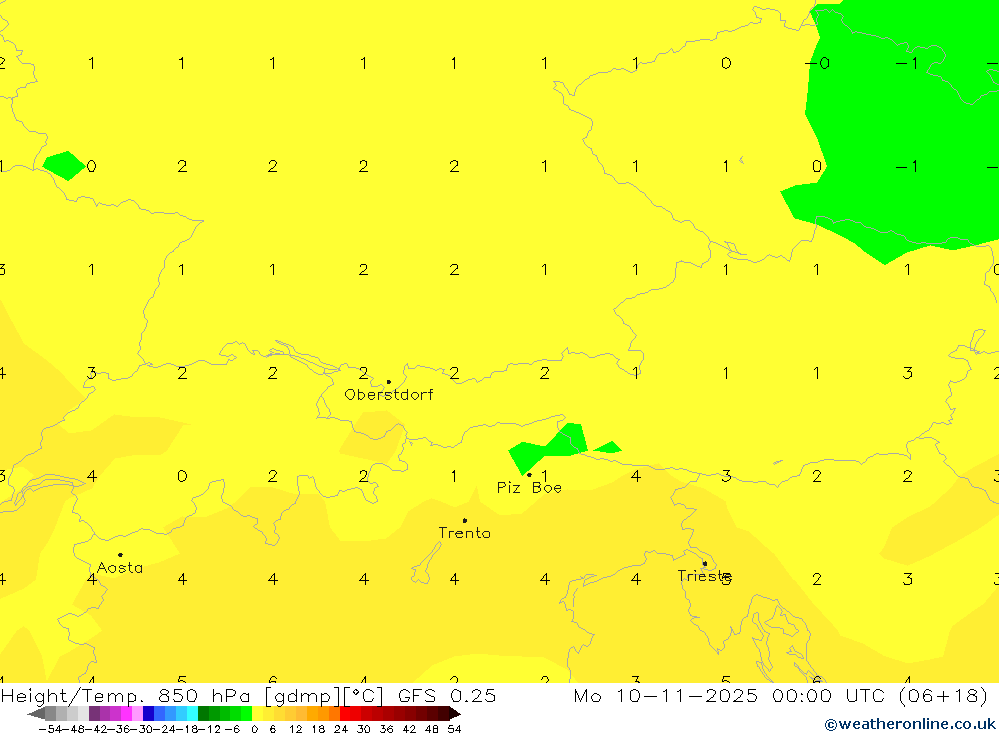Pick the dark blue swatch in color scale
Image resolution: width=1000 pixels, height=733 pixels.
149,714
